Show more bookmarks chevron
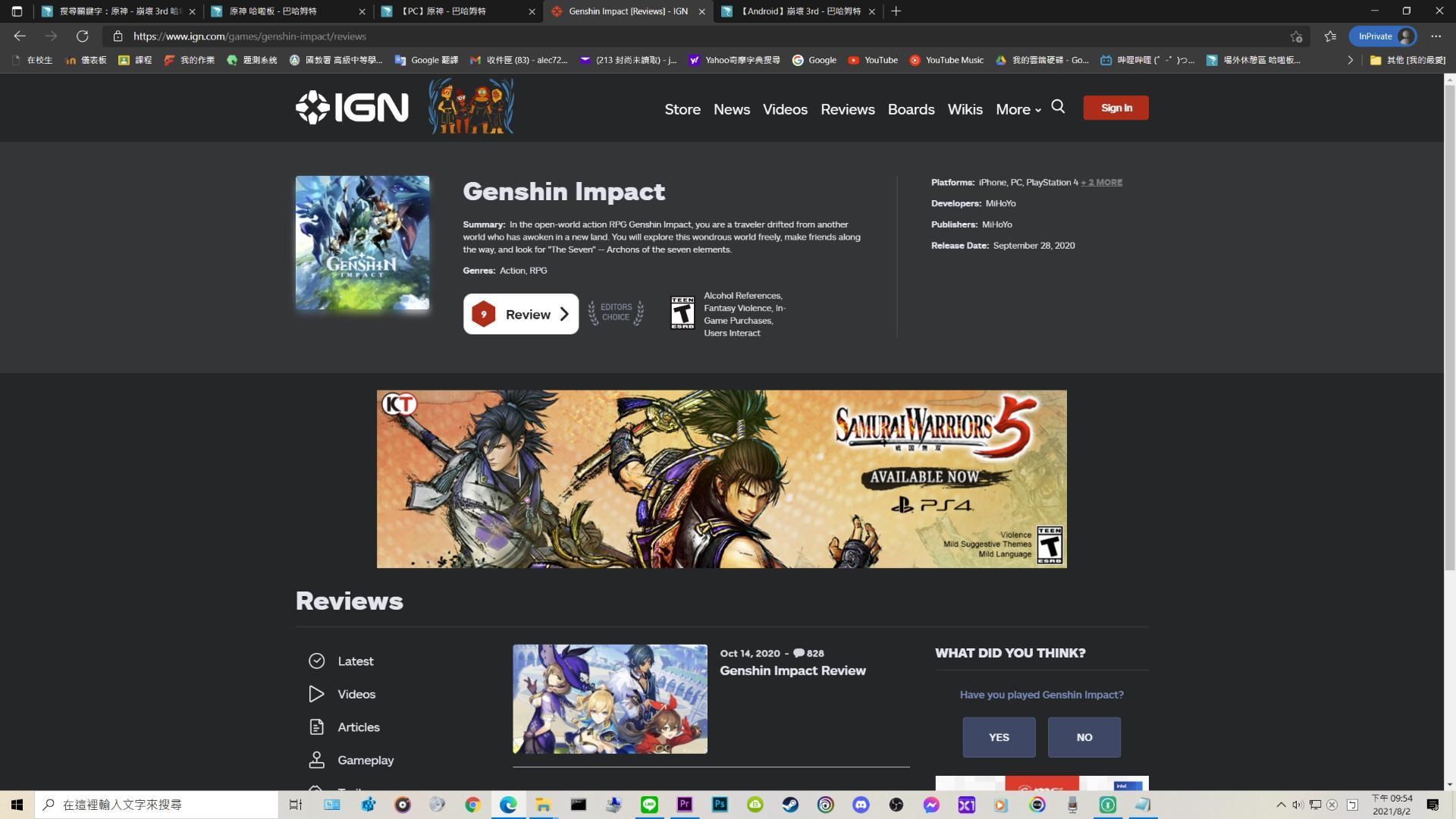 [x=1350, y=60]
